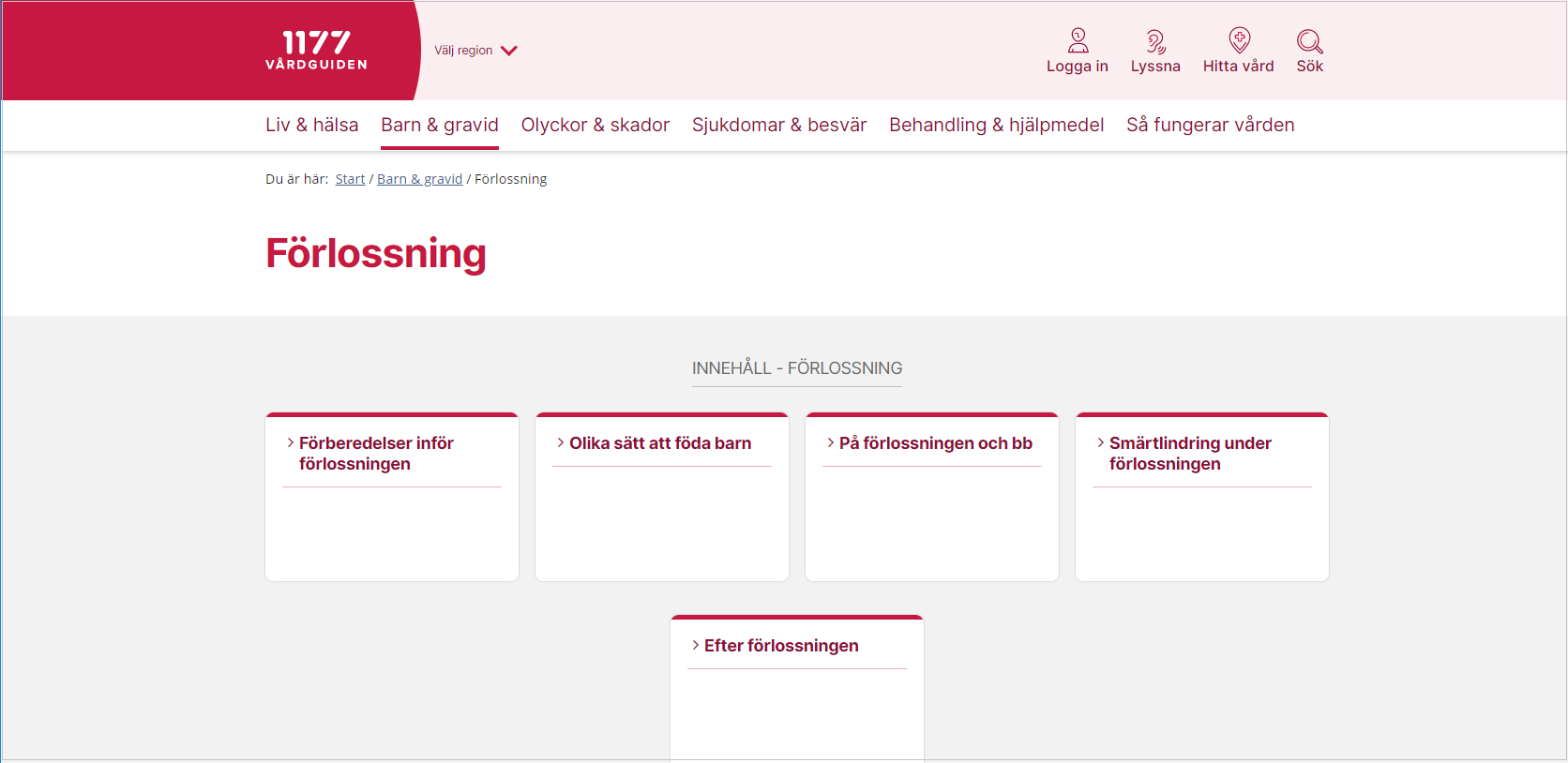Image resolution: width=1568 pixels, height=763 pixels.
Task: Click the Start breadcrumb link
Action: coord(350,179)
